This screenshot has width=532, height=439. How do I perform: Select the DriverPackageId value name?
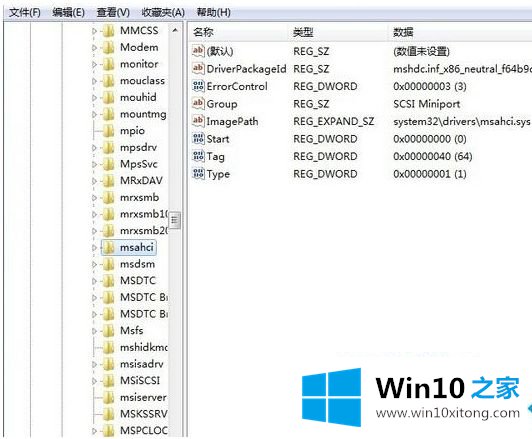coord(247,69)
